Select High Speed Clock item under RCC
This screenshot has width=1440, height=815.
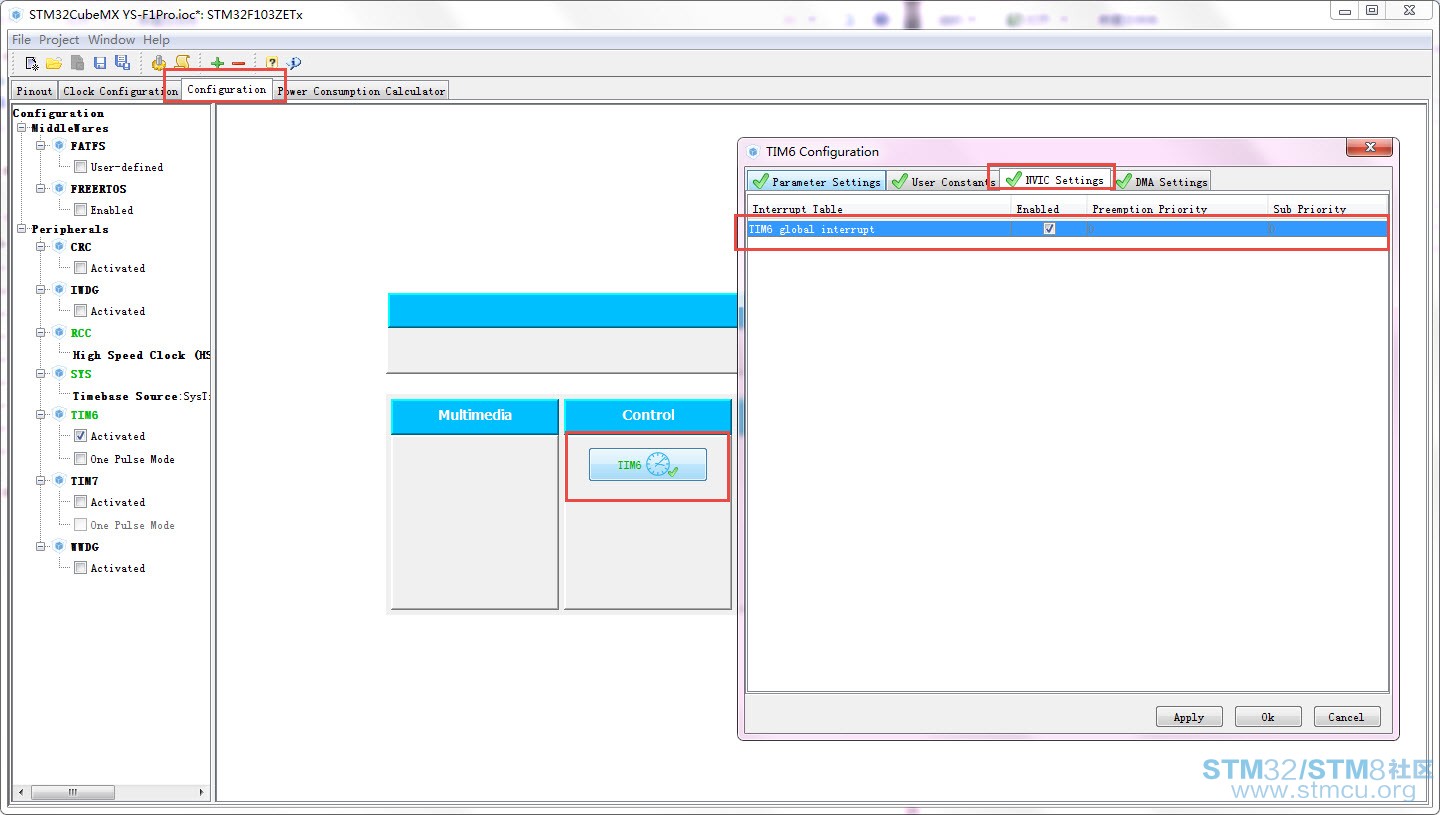click(x=141, y=355)
